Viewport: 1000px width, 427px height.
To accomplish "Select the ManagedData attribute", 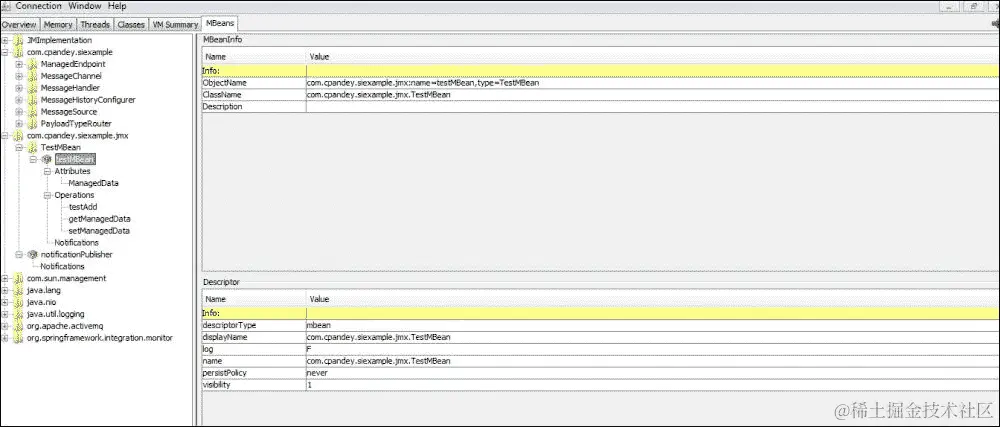I will (94, 183).
